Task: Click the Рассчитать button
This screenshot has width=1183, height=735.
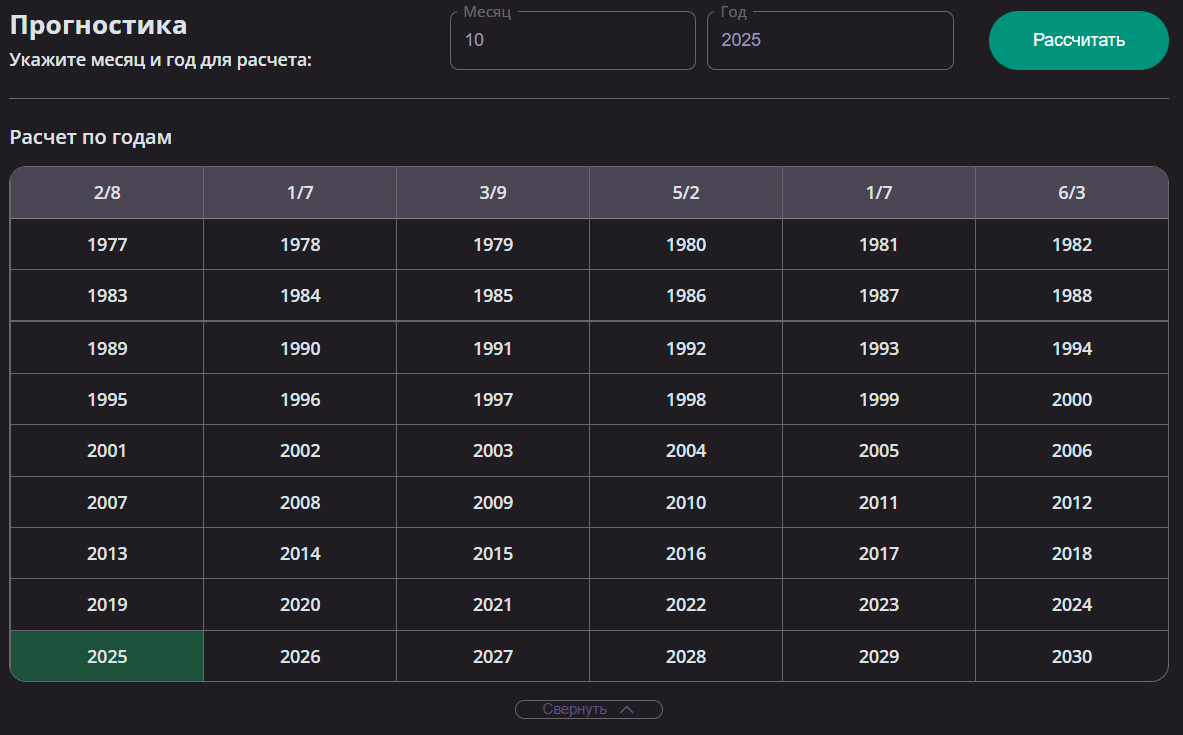Action: click(x=1078, y=40)
